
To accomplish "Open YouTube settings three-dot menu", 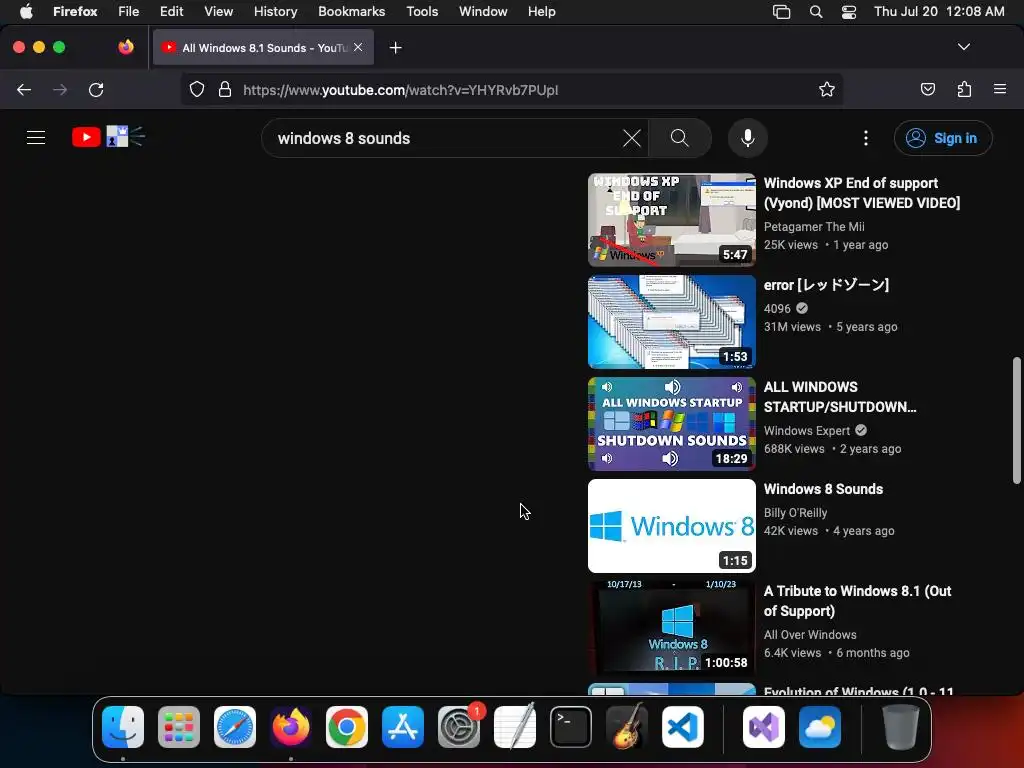I will click(x=866, y=138).
